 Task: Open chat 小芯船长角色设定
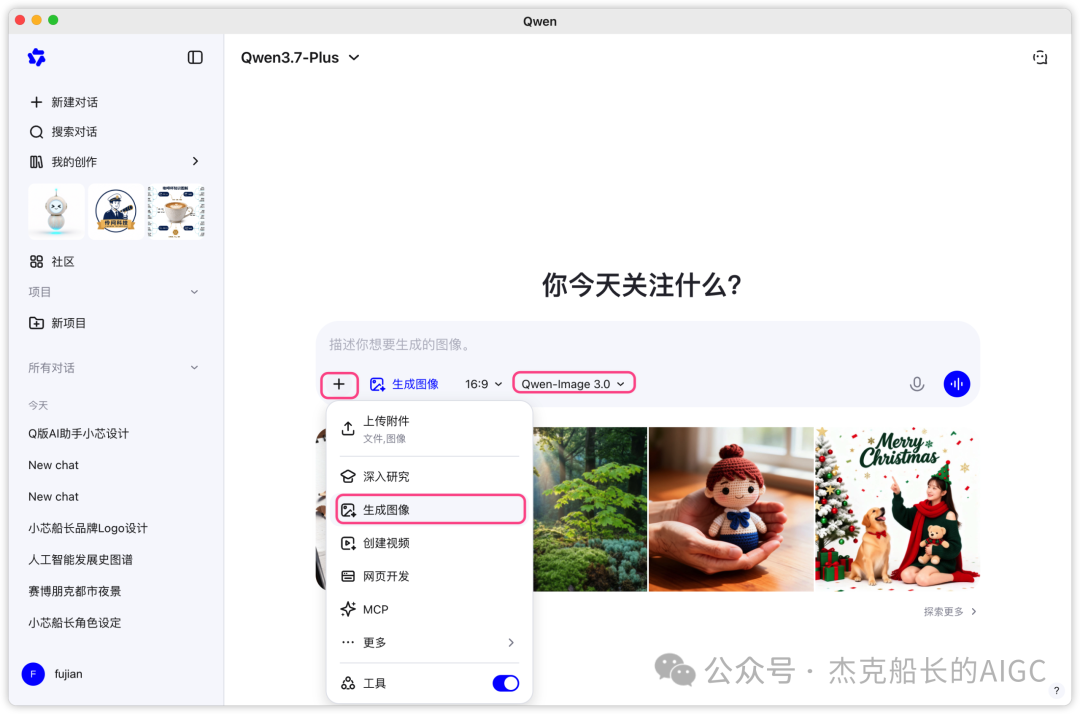[x=74, y=623]
